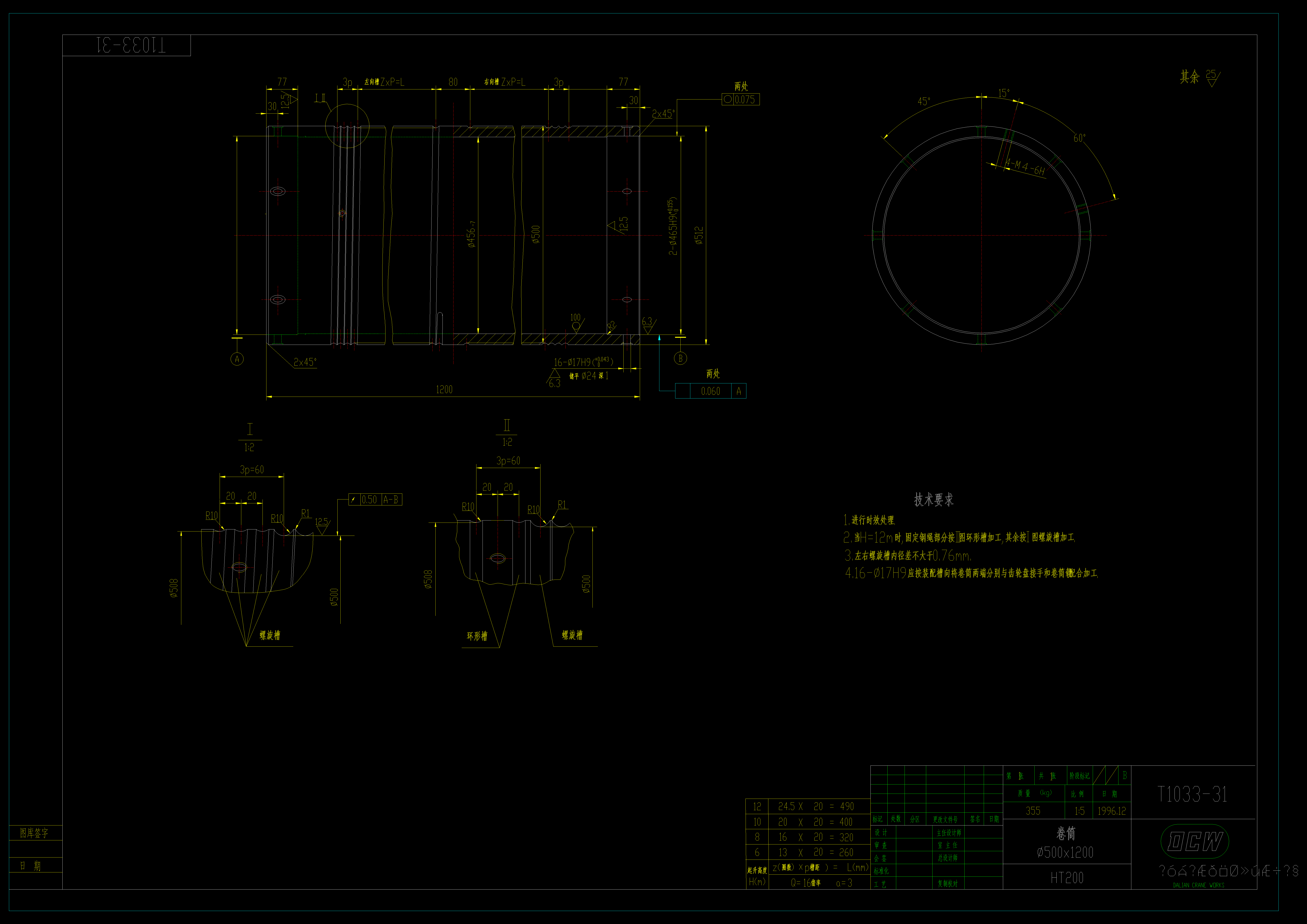Click the 右向槽 ZxP=L label
Image resolution: width=1307 pixels, height=924 pixels.
(x=505, y=82)
